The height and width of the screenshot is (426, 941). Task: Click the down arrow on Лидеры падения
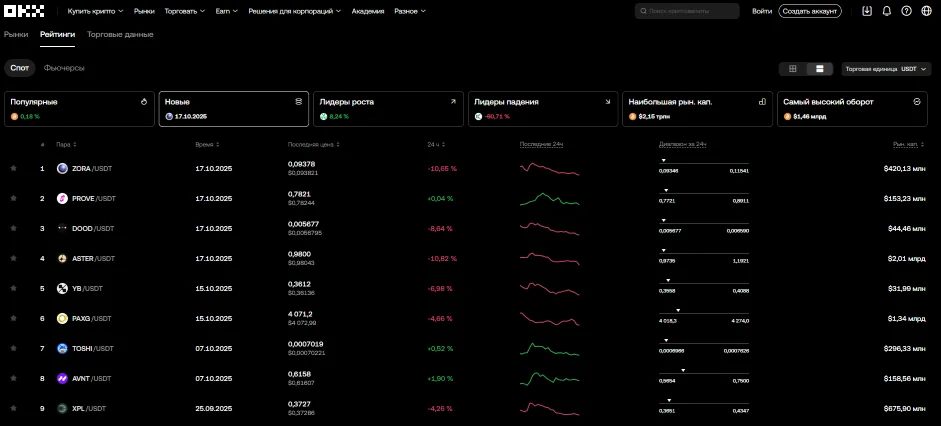[x=607, y=102]
